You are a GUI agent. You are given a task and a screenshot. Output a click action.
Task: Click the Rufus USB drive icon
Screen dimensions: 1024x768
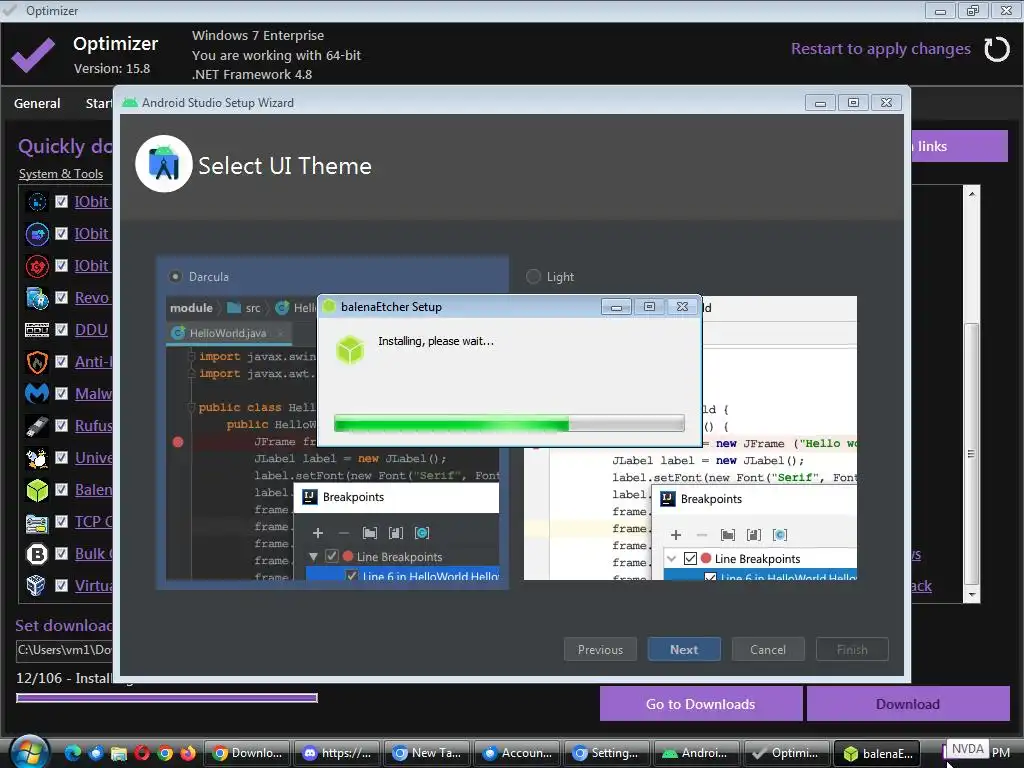37,426
